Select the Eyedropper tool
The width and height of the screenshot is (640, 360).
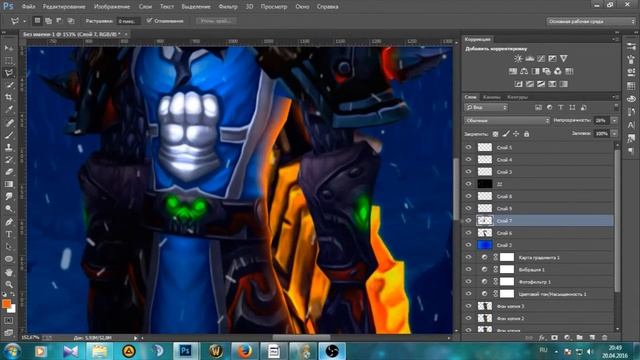click(9, 110)
